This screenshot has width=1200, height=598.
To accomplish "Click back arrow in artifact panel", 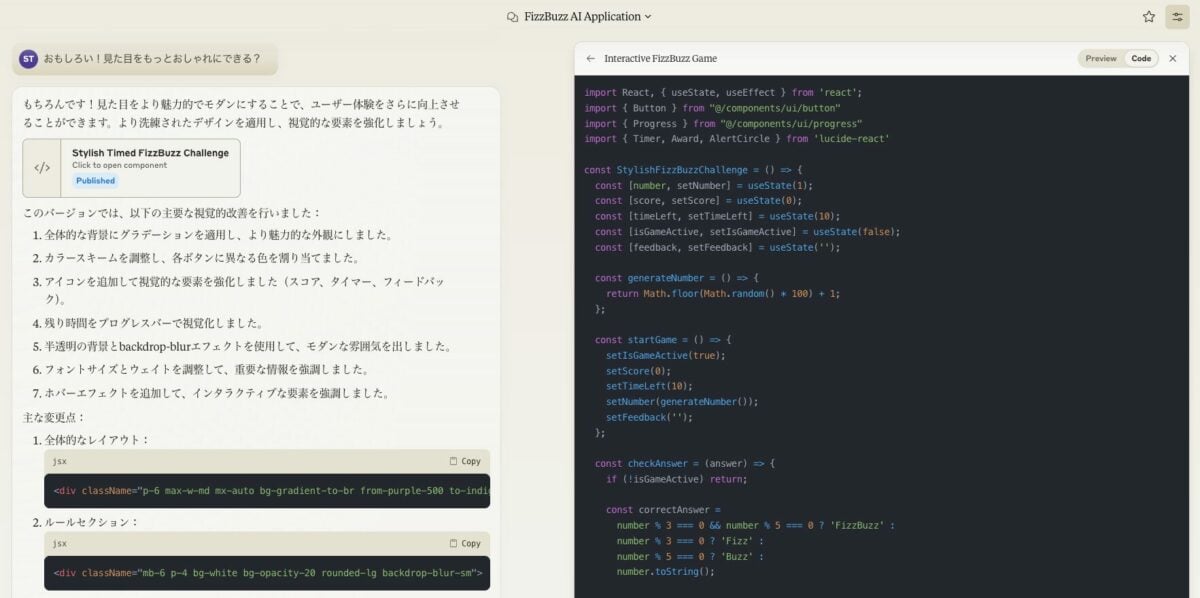I will 591,58.
